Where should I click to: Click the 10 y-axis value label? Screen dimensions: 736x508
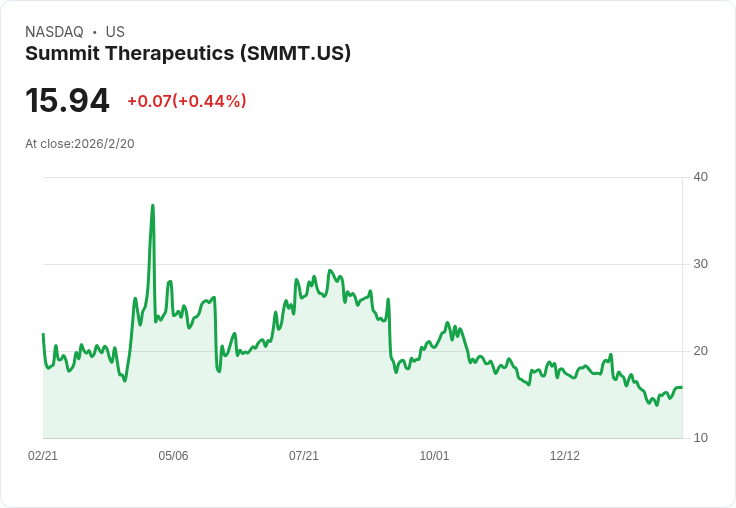(700, 438)
